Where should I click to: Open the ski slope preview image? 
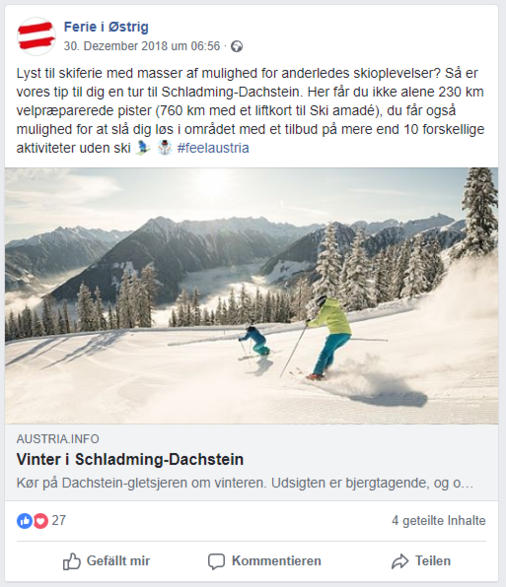point(252,296)
